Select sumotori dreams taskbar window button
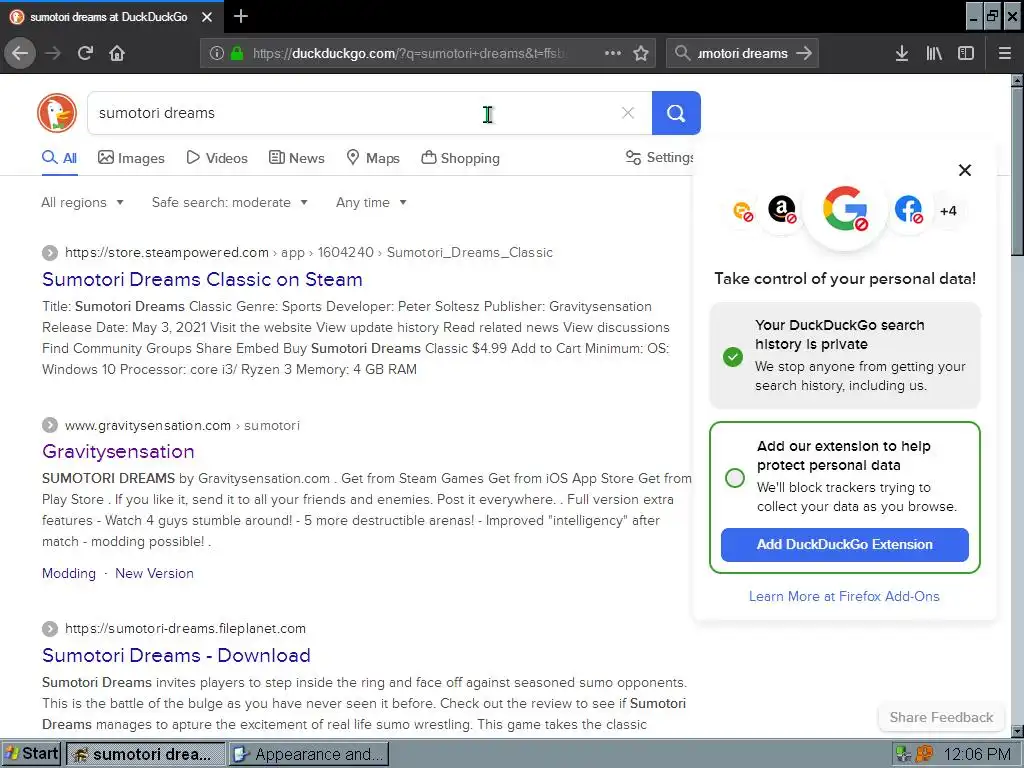The height and width of the screenshot is (768, 1024). click(x=146, y=754)
